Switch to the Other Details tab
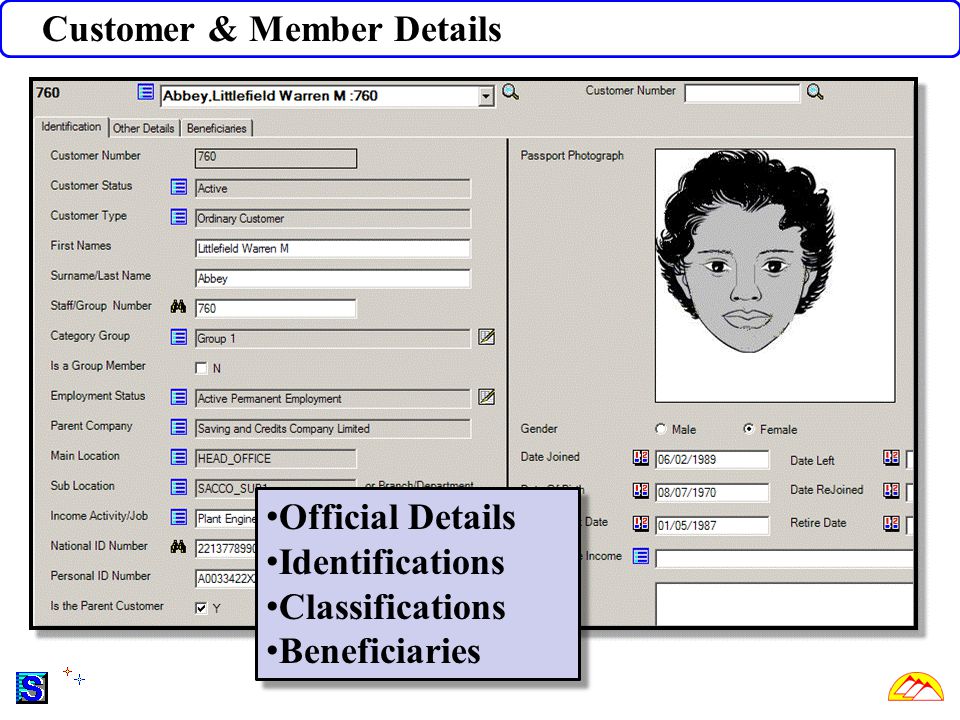This screenshot has width=960, height=720. 143,129
